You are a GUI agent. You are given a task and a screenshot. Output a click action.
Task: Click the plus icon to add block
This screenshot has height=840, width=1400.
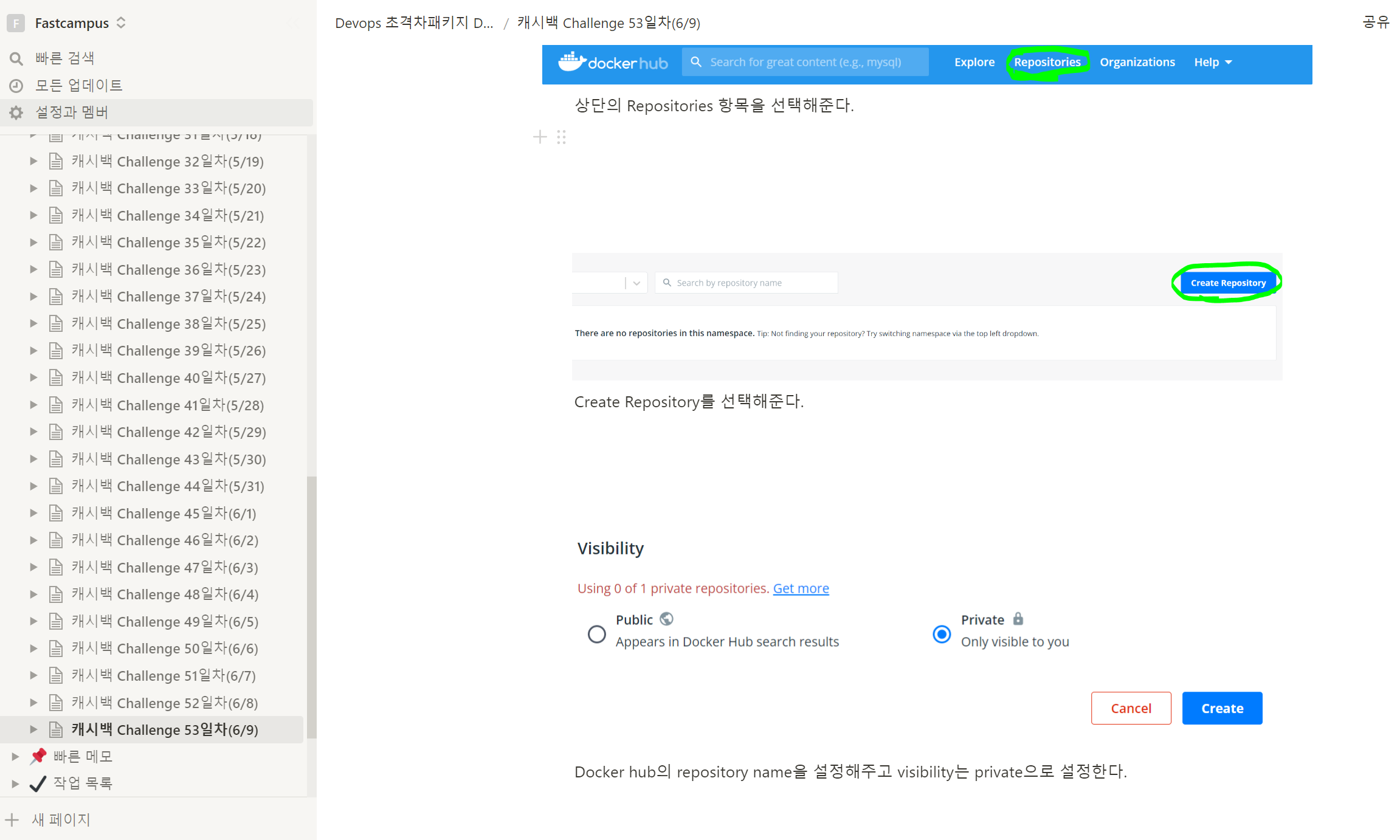coord(540,137)
